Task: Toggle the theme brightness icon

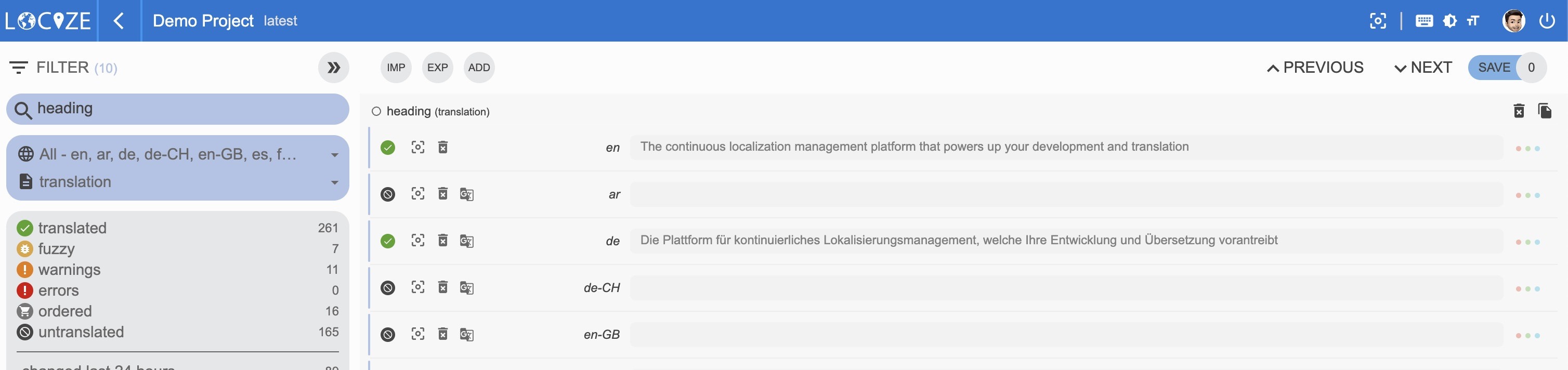Action: coord(1450,21)
